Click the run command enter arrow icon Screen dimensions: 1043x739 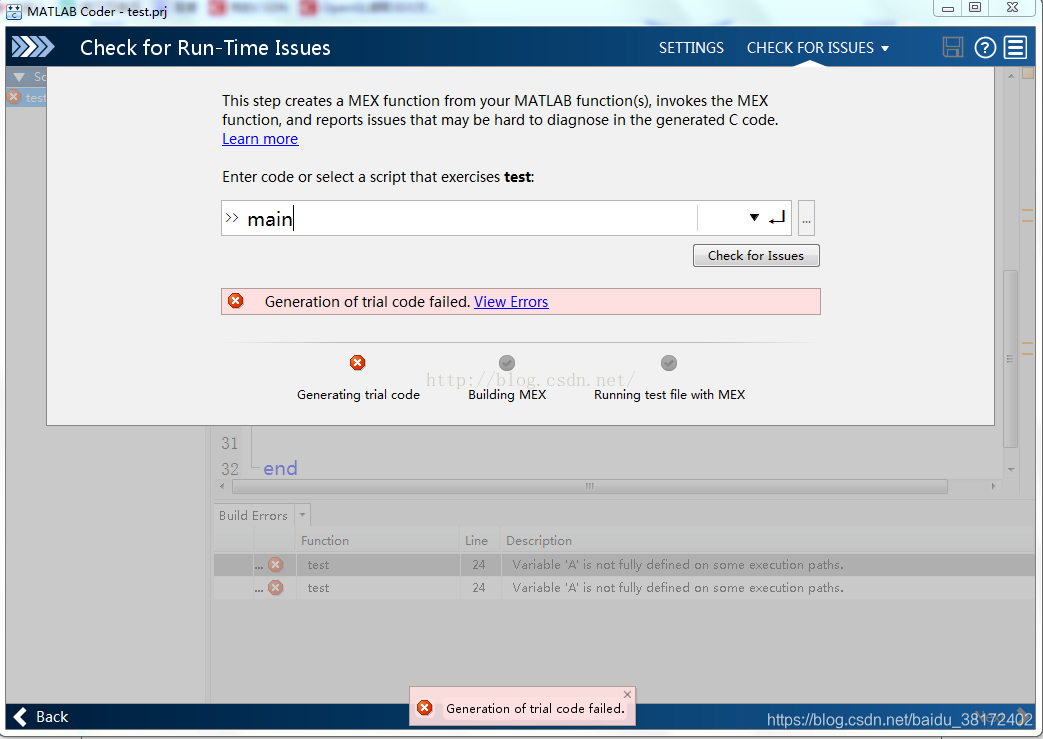pos(778,218)
